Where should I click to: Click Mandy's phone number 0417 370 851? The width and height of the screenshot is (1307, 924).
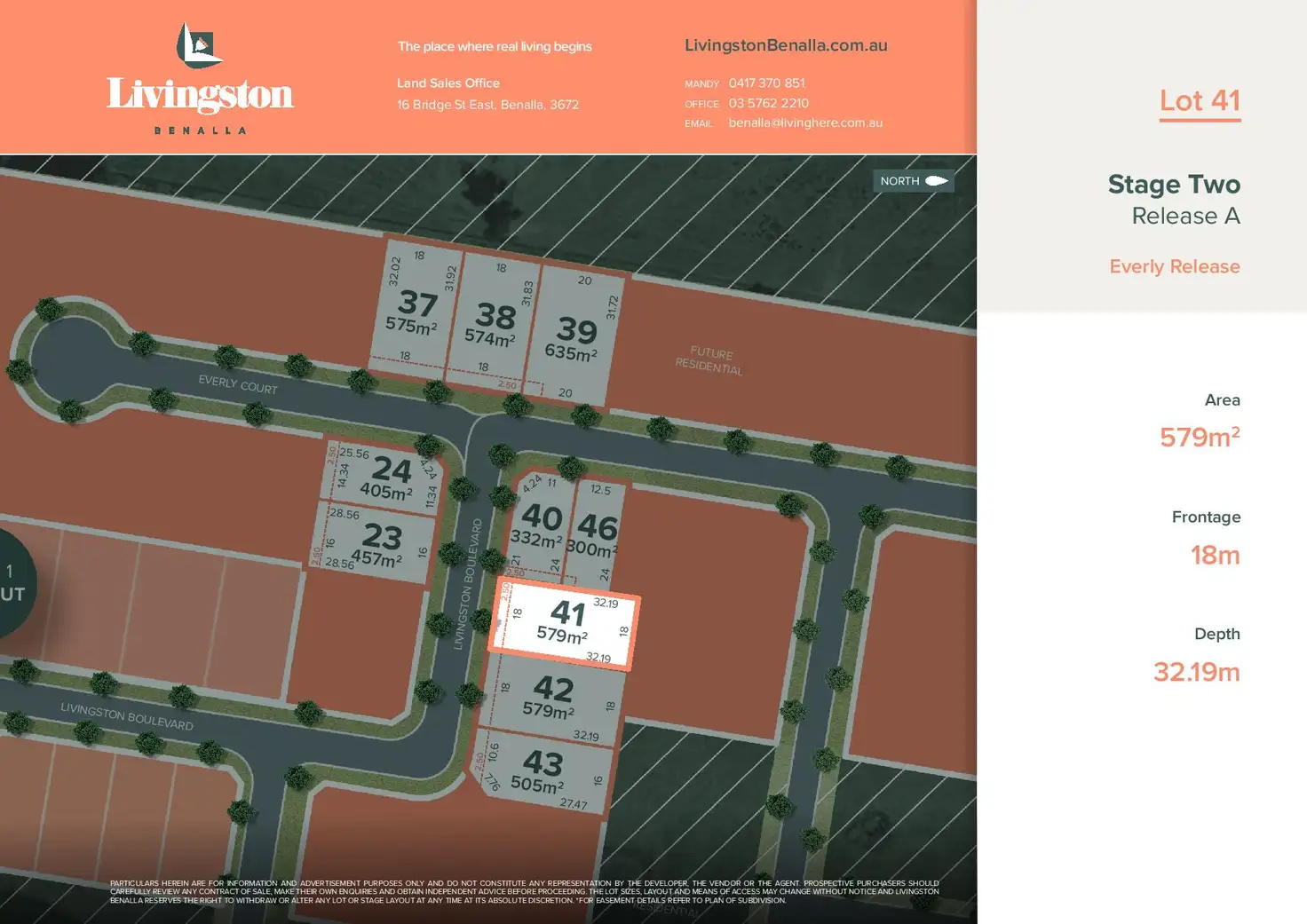point(766,83)
